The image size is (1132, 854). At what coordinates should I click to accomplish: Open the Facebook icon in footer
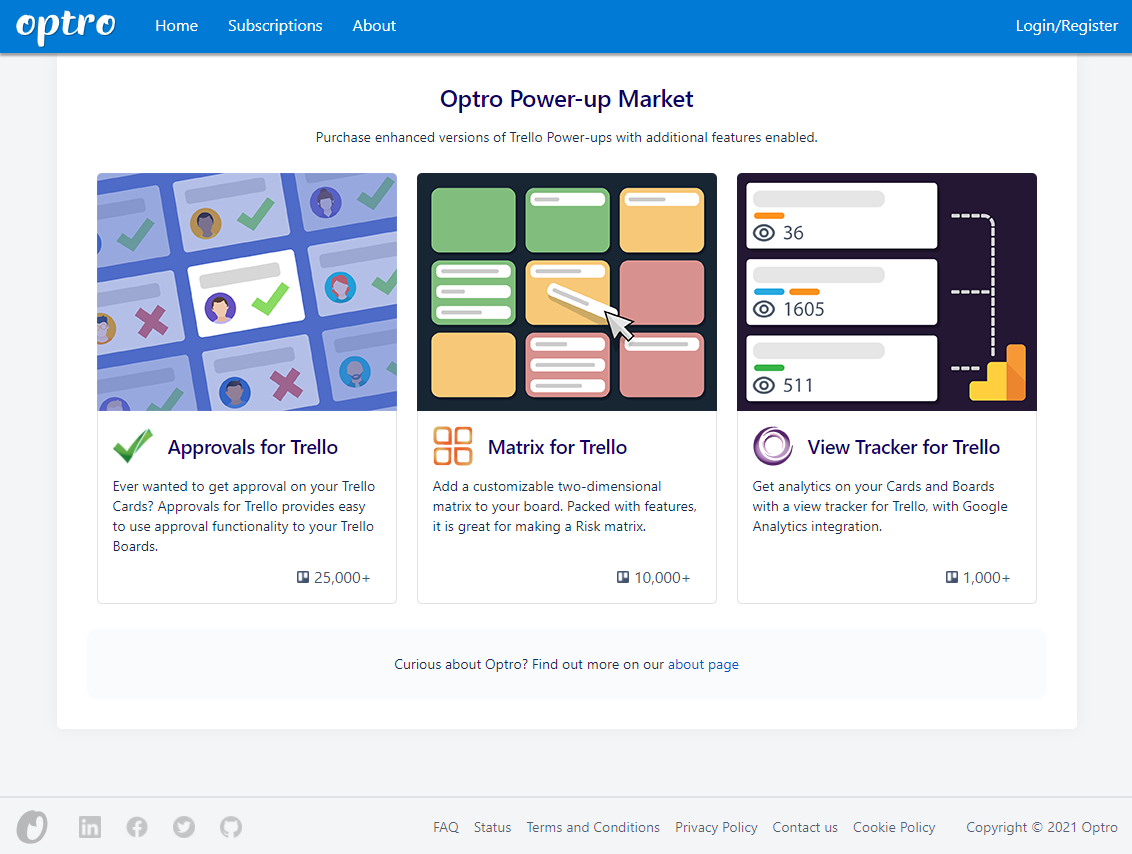137,827
